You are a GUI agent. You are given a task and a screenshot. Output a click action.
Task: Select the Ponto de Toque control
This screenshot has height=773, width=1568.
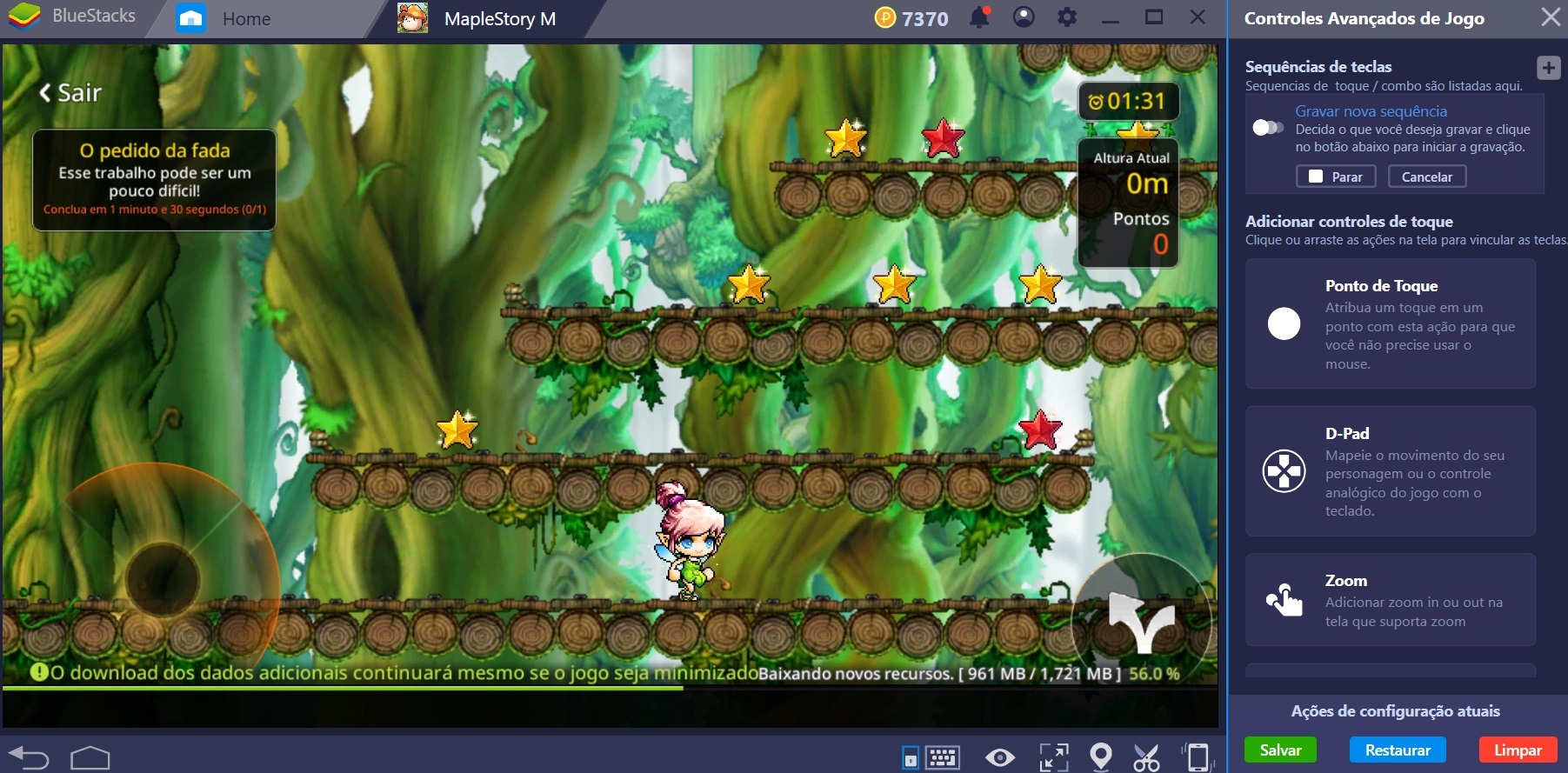pos(1390,323)
